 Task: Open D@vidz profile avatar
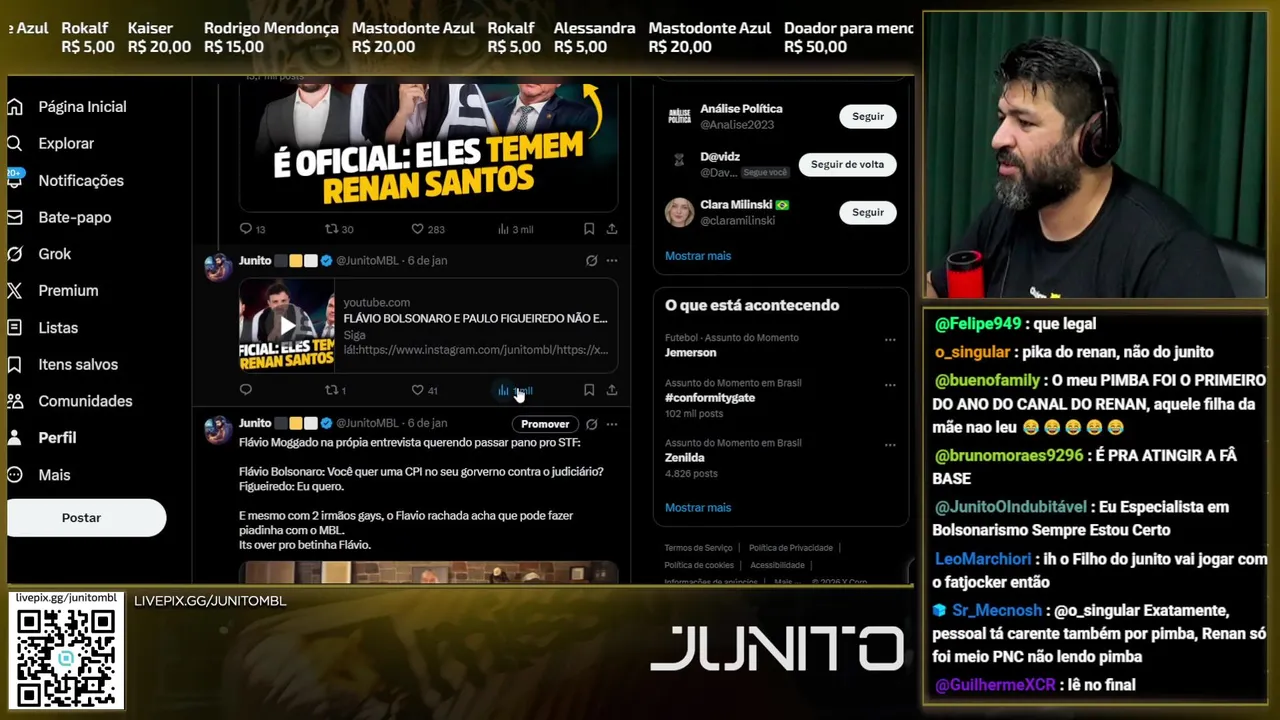pyautogui.click(x=679, y=160)
